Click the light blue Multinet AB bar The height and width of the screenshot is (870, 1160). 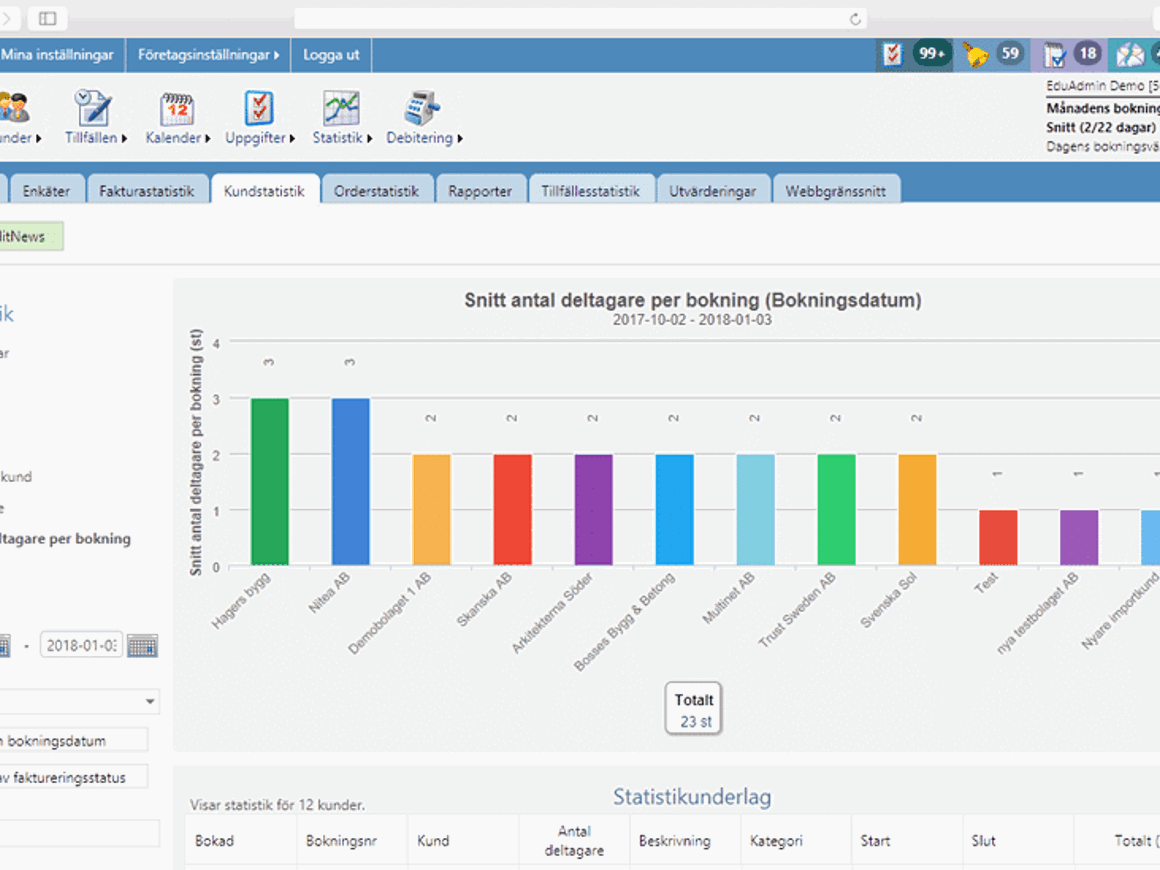click(755, 510)
